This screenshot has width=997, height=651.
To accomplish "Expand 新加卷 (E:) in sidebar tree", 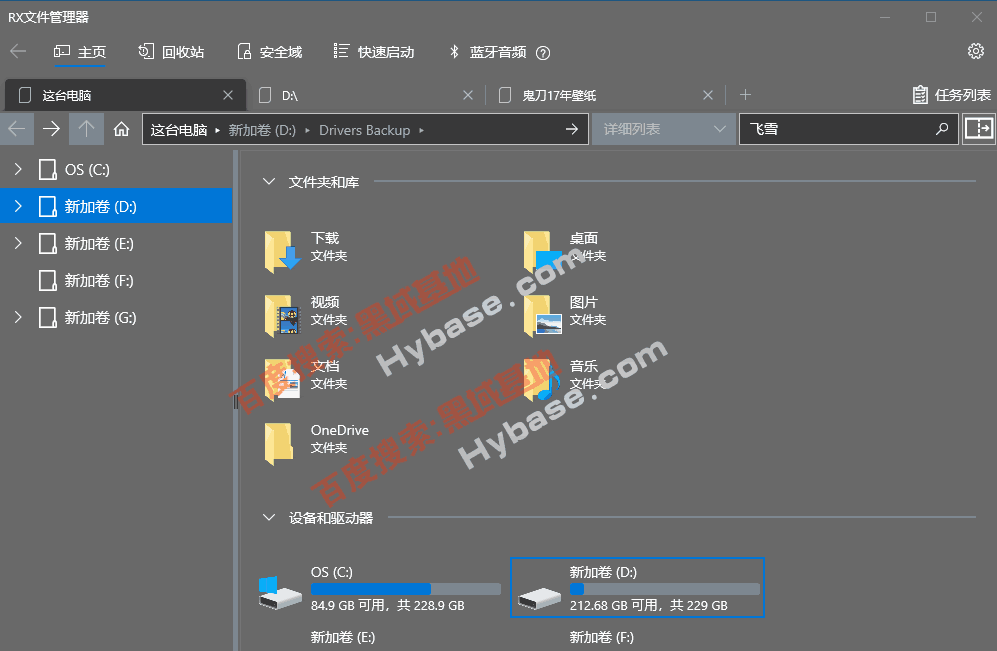I will coord(18,243).
